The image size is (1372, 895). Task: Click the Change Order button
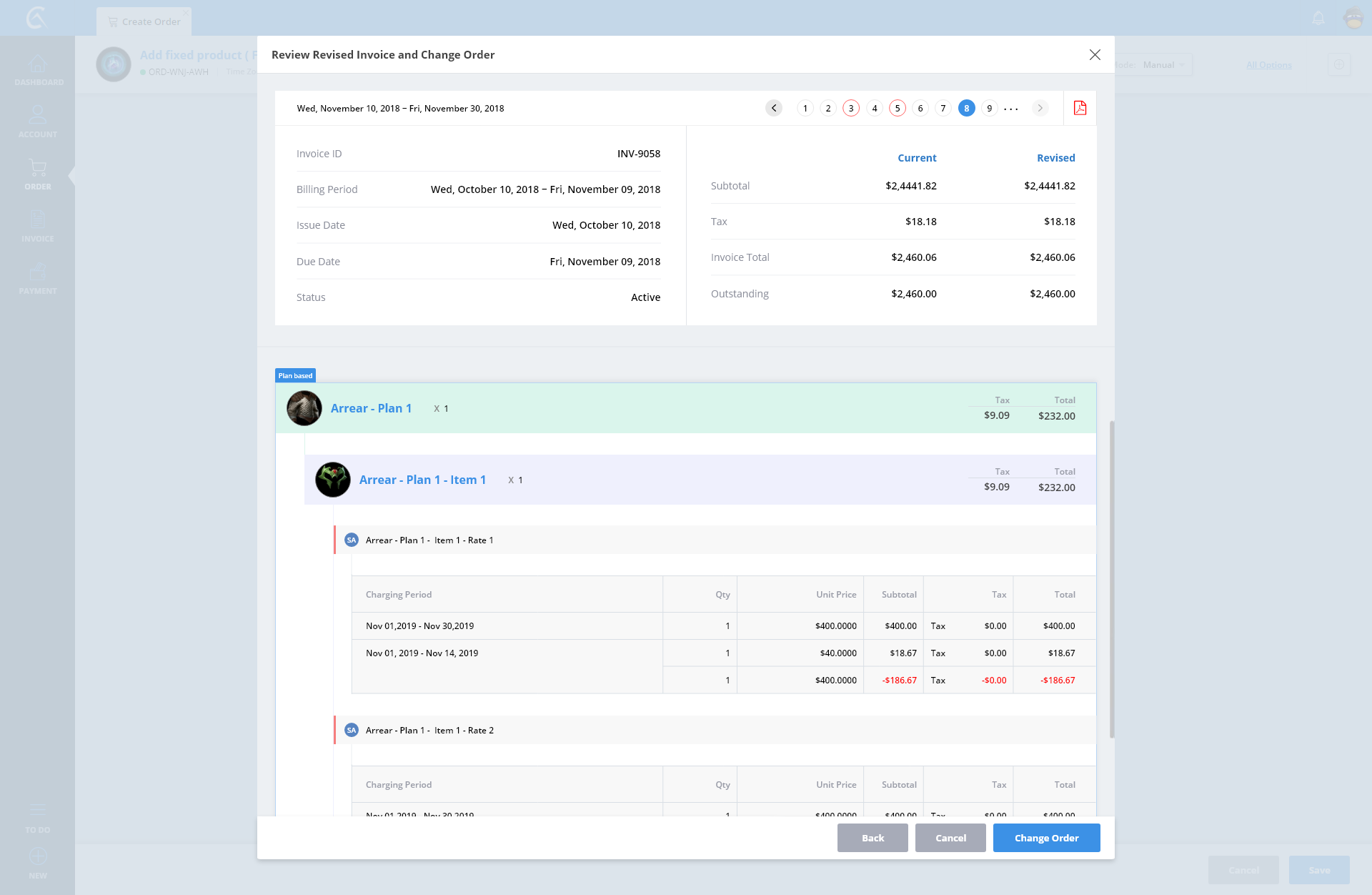1046,838
